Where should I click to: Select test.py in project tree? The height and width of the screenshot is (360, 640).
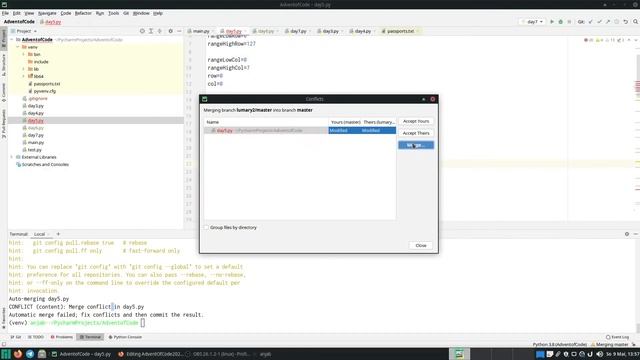click(x=34, y=150)
